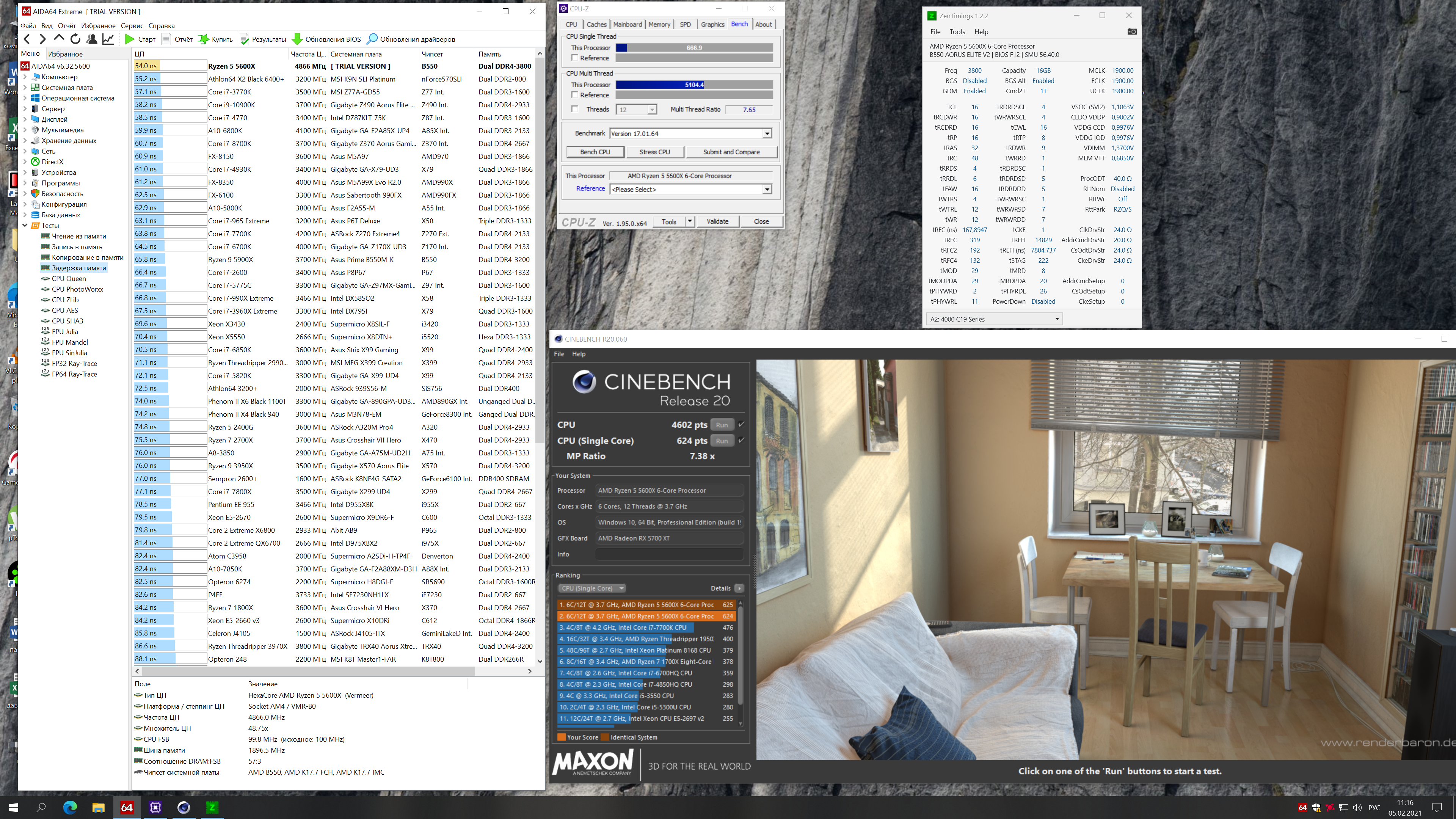
Task: Open ZenTimings from the Windows taskbar
Action: pos(212,807)
